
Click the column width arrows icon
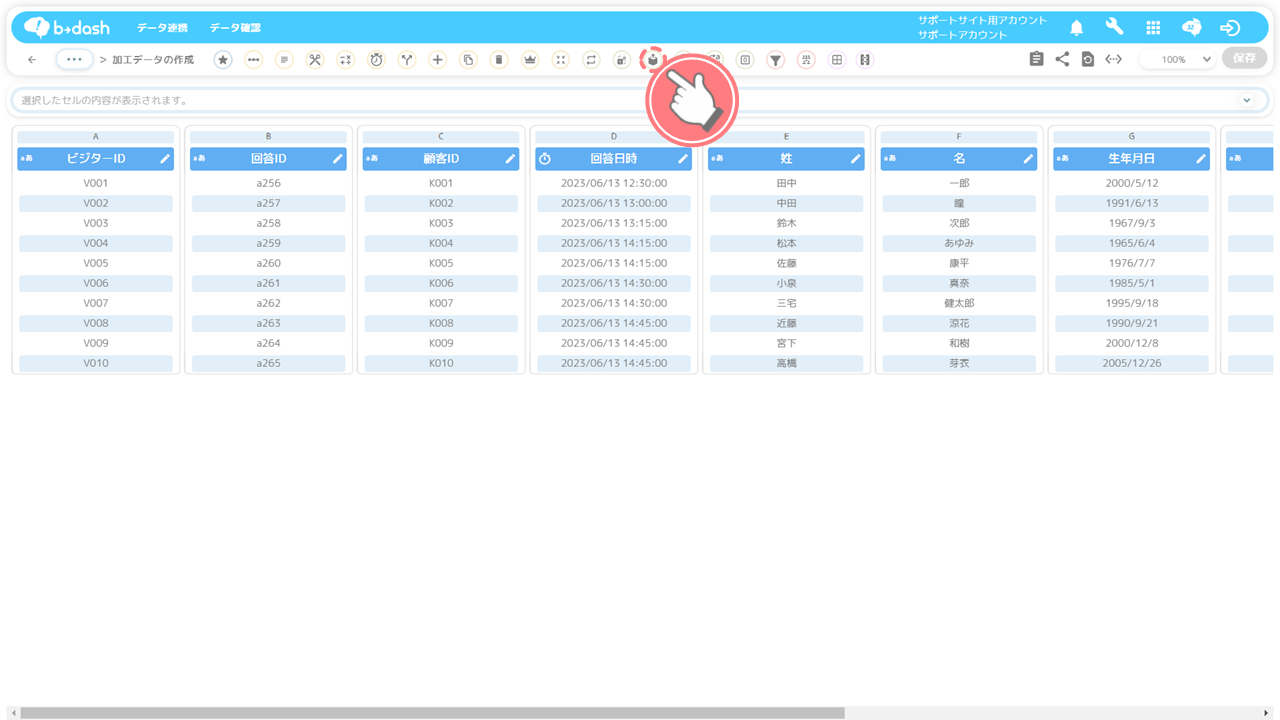click(1113, 59)
